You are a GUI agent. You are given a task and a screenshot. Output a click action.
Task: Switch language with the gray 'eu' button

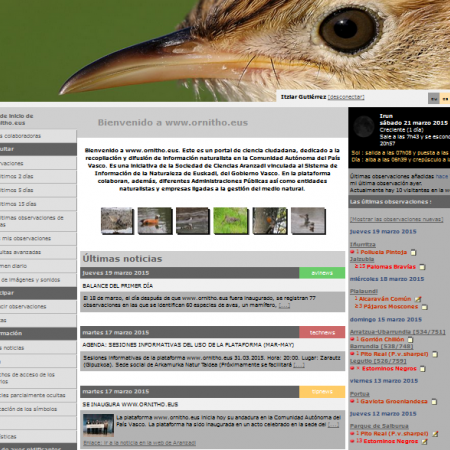coord(434,99)
